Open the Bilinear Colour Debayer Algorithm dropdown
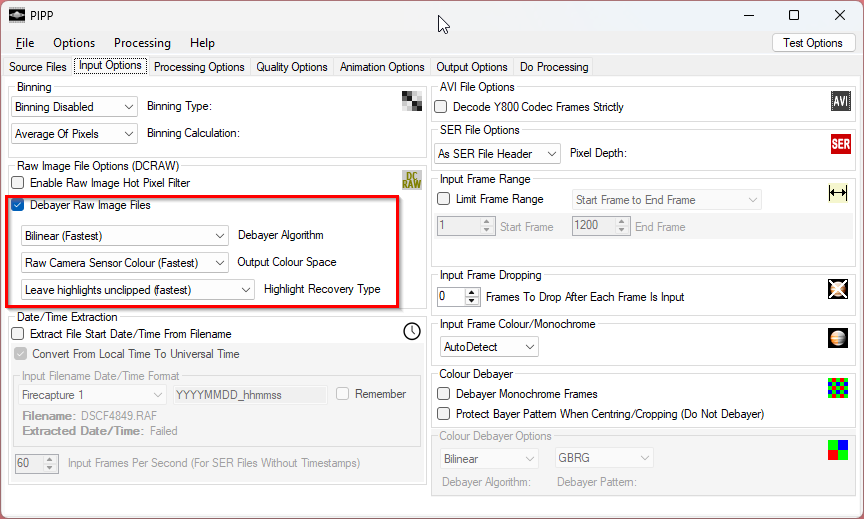The width and height of the screenshot is (864, 519). pyautogui.click(x=489, y=458)
